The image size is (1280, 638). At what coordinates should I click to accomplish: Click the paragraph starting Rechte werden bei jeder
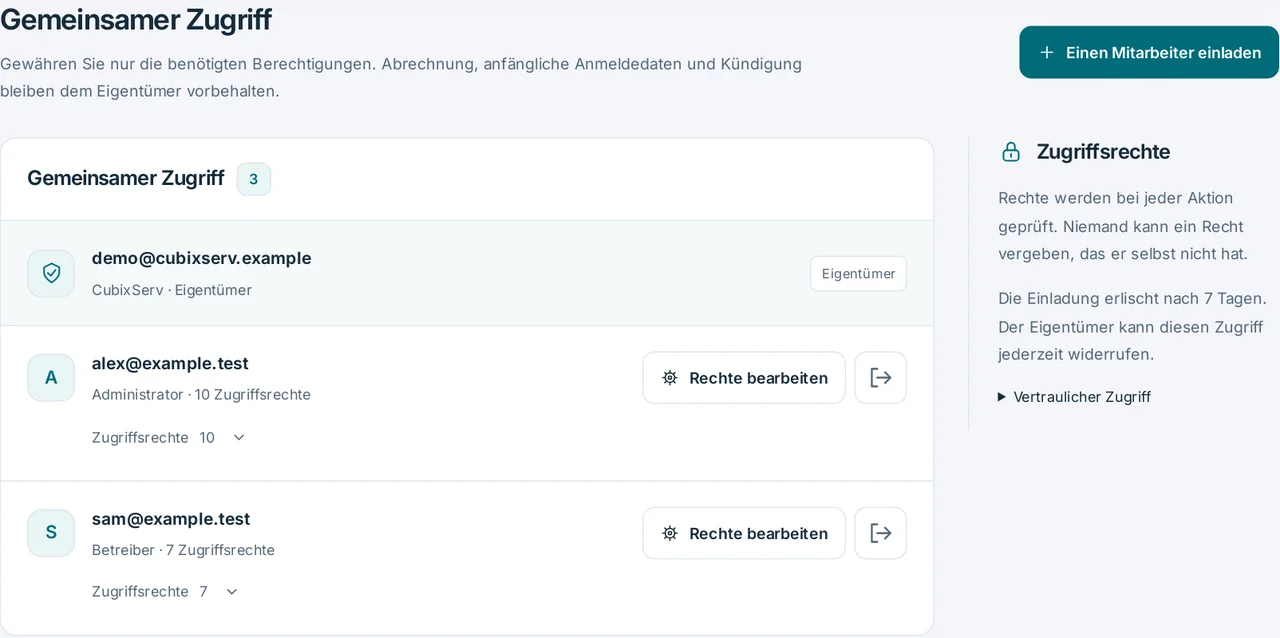[x=1123, y=226]
